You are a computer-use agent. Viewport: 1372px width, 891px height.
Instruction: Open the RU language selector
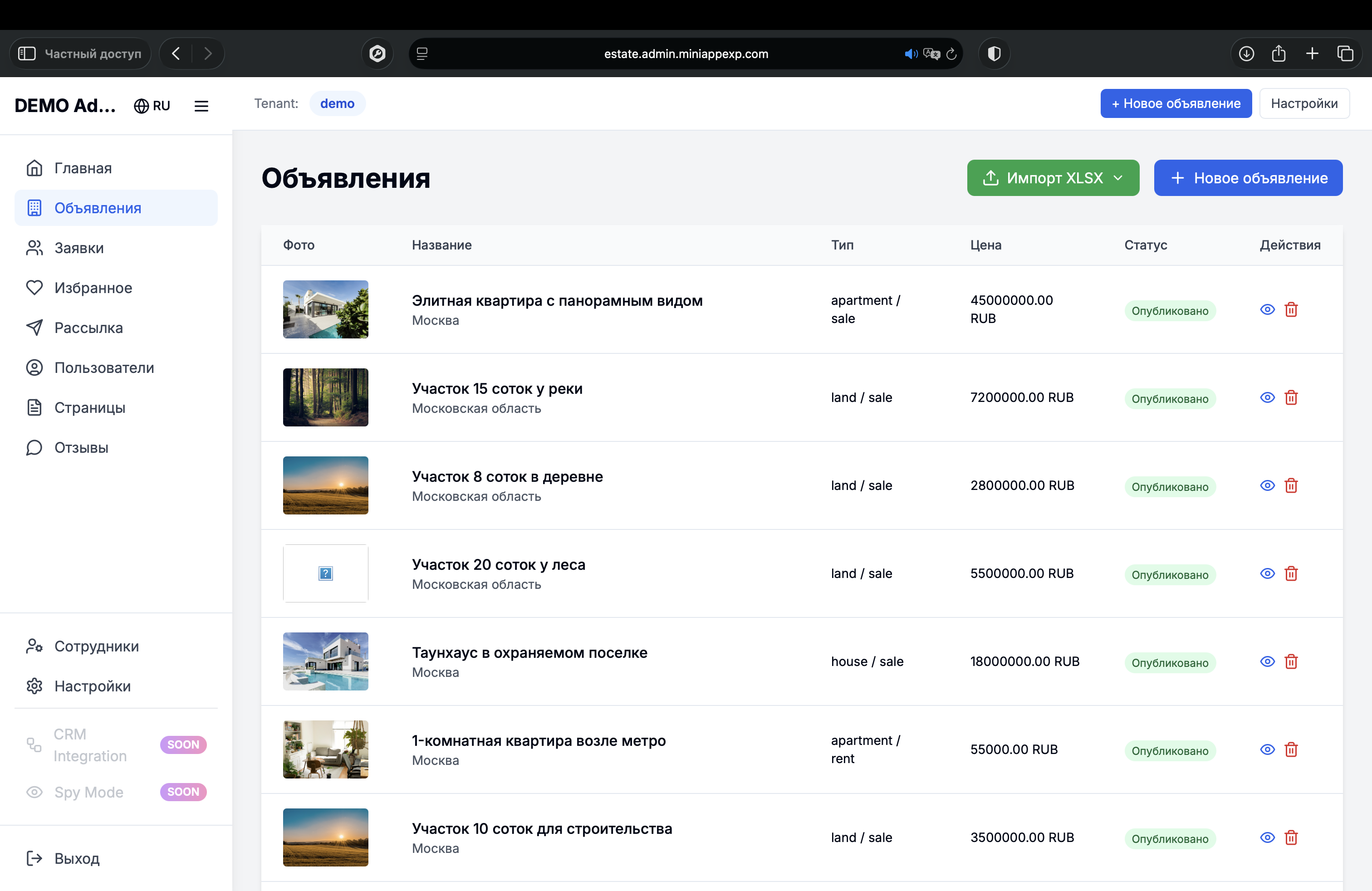(x=152, y=105)
